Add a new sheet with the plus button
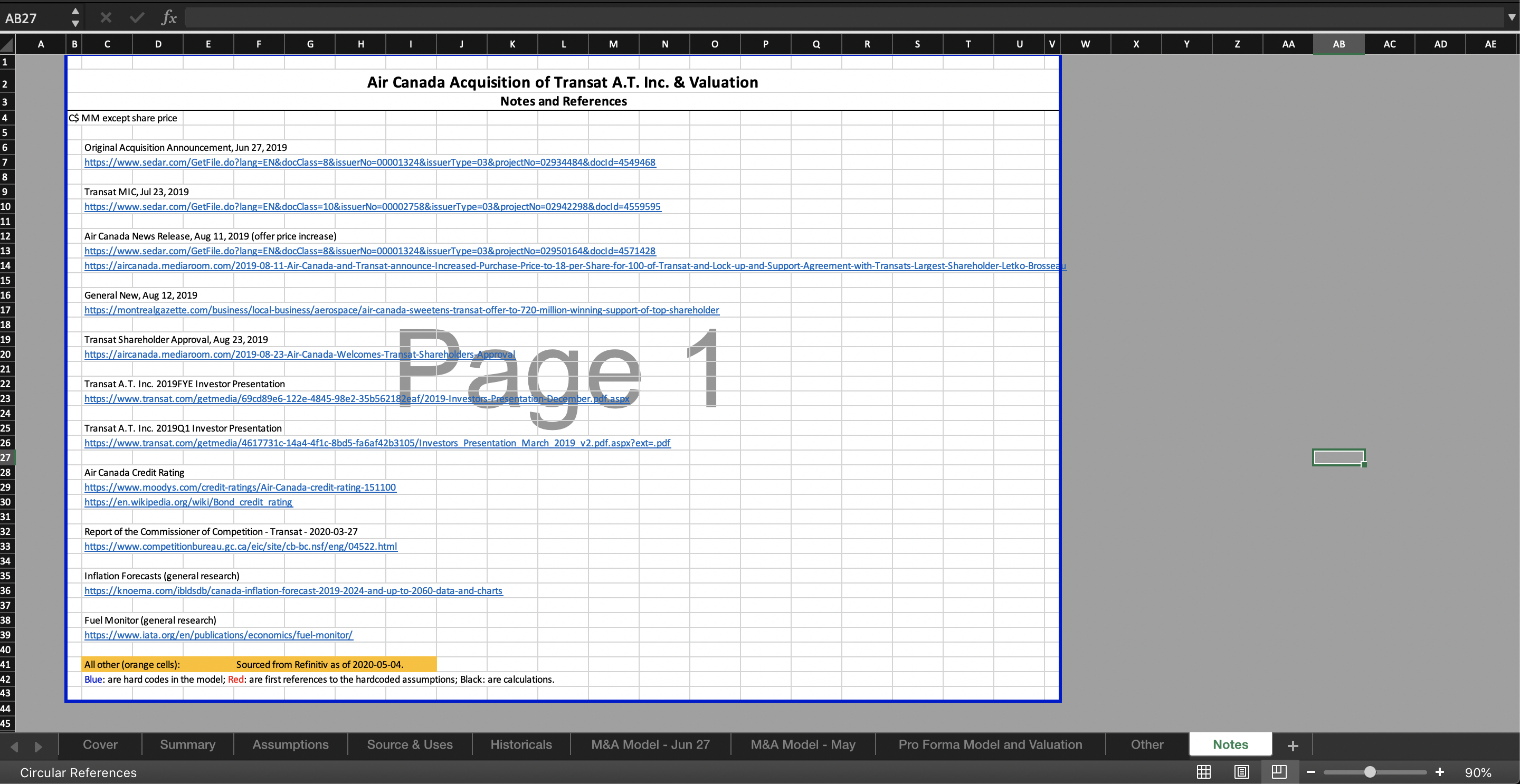This screenshot has height=784, width=1520. (x=1292, y=745)
